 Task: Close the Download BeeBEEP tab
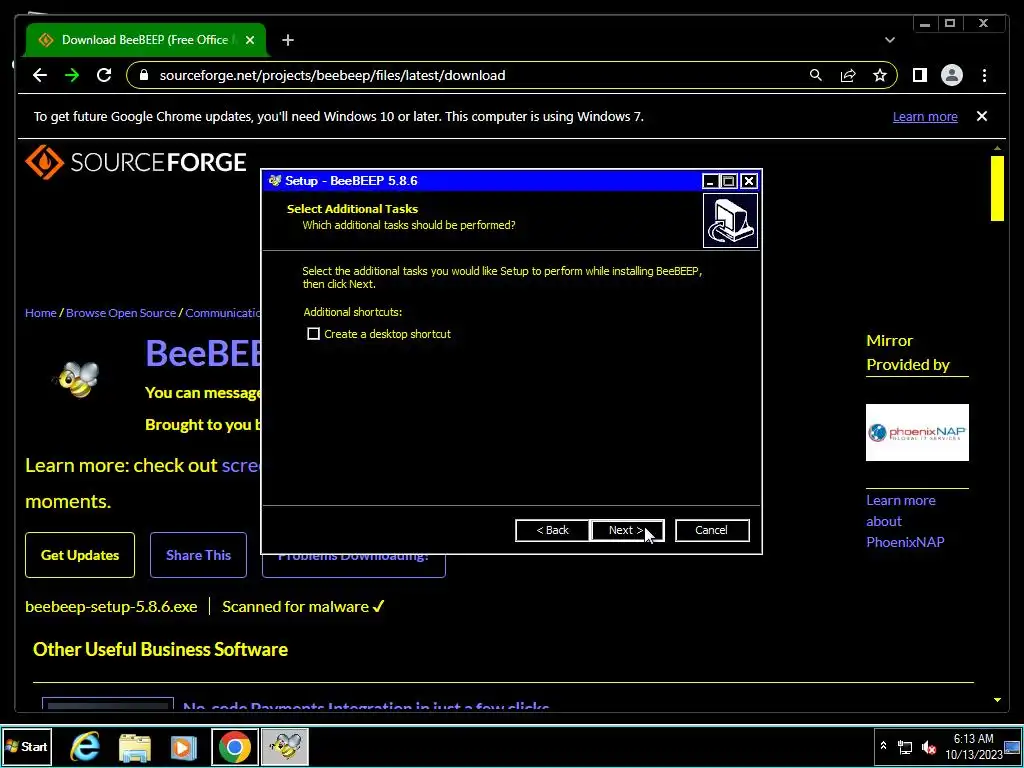pos(249,40)
